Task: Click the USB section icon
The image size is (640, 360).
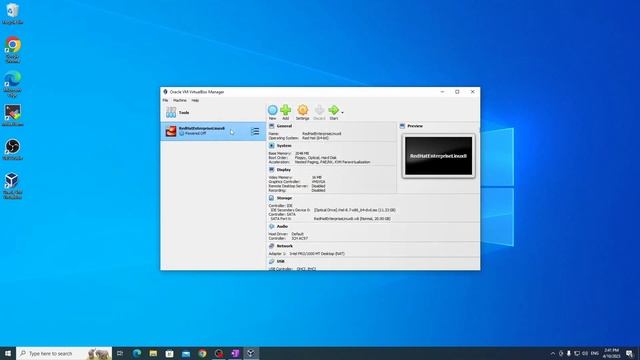Action: (x=272, y=262)
